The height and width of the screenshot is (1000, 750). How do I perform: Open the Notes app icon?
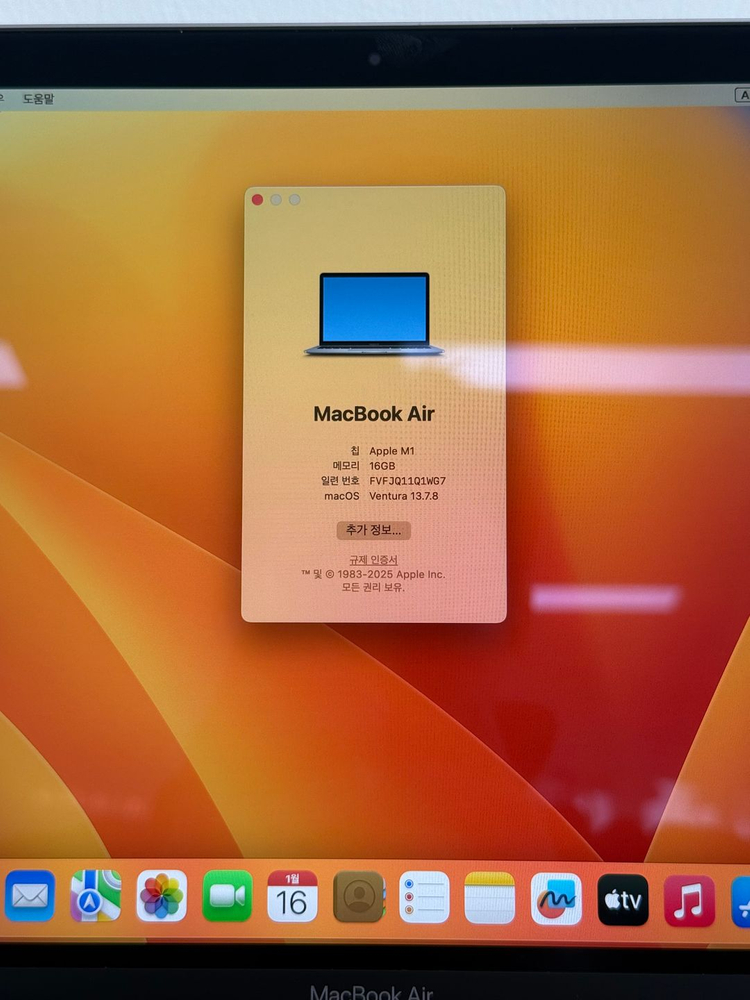pyautogui.click(x=490, y=898)
